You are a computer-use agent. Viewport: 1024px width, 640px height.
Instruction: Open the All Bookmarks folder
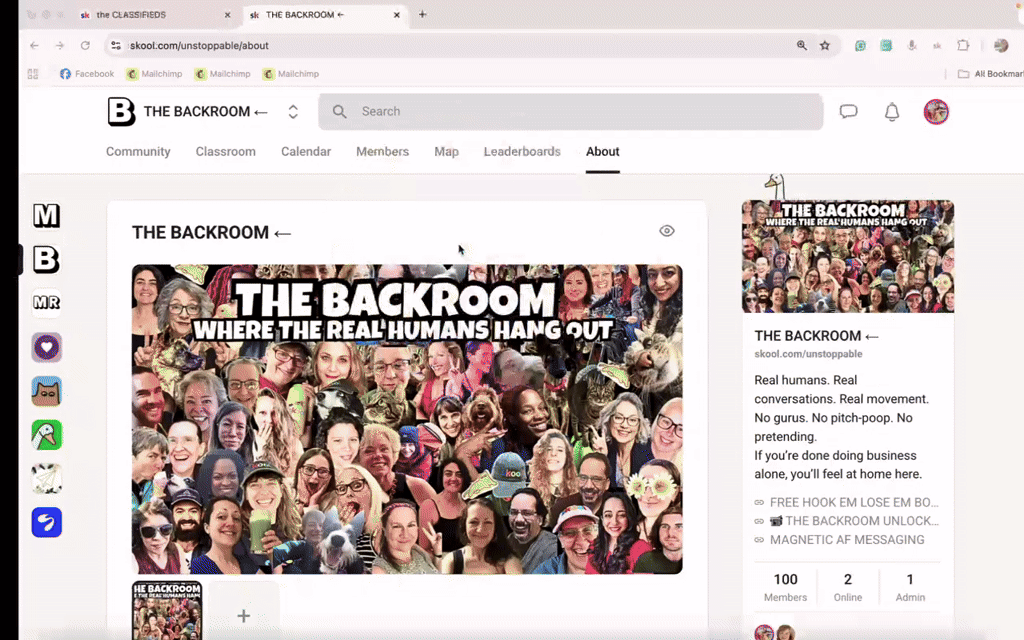(x=990, y=74)
